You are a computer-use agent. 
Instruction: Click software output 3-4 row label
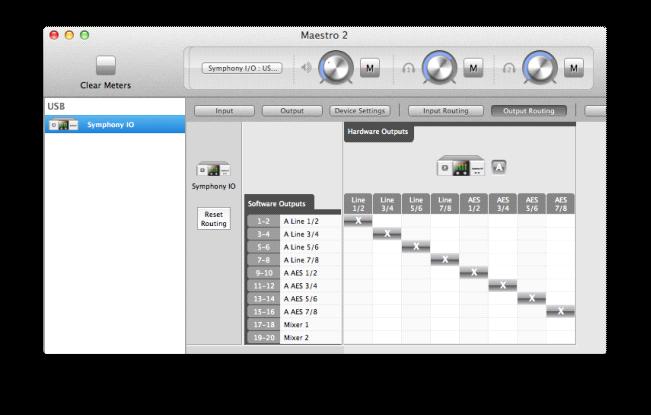click(263, 234)
